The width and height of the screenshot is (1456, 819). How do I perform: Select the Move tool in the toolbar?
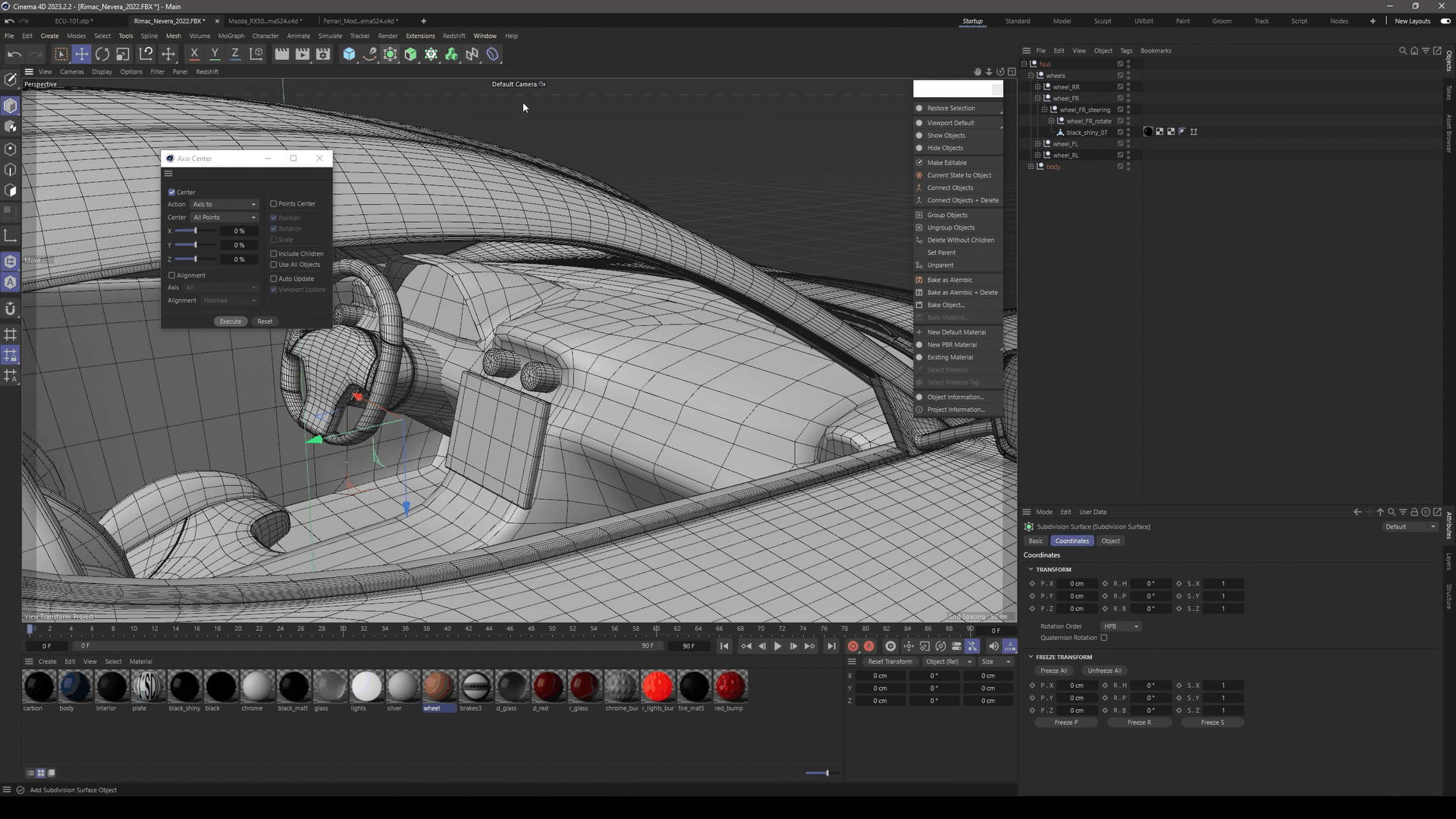coord(82,54)
